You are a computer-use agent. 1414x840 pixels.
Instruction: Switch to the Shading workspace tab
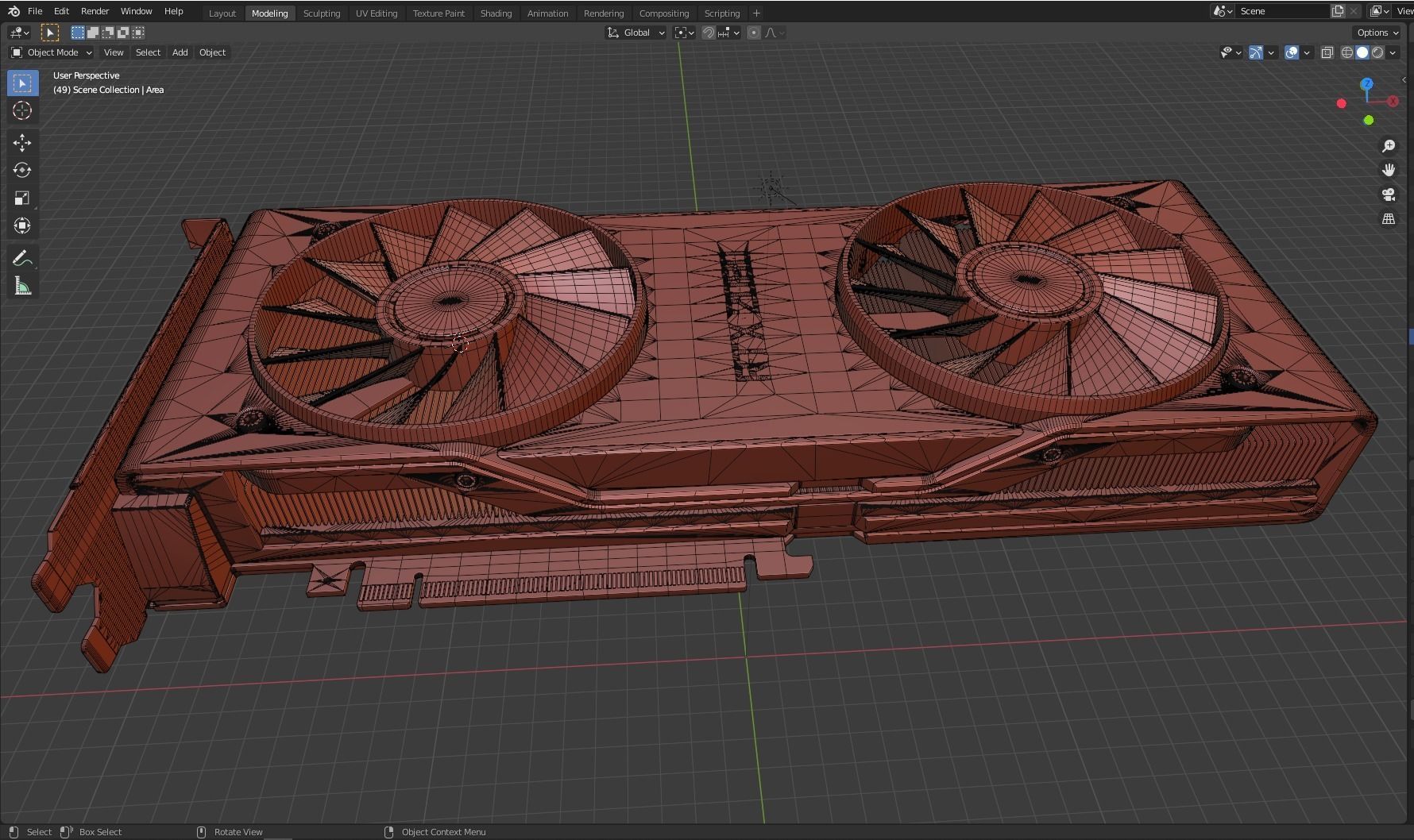(496, 13)
